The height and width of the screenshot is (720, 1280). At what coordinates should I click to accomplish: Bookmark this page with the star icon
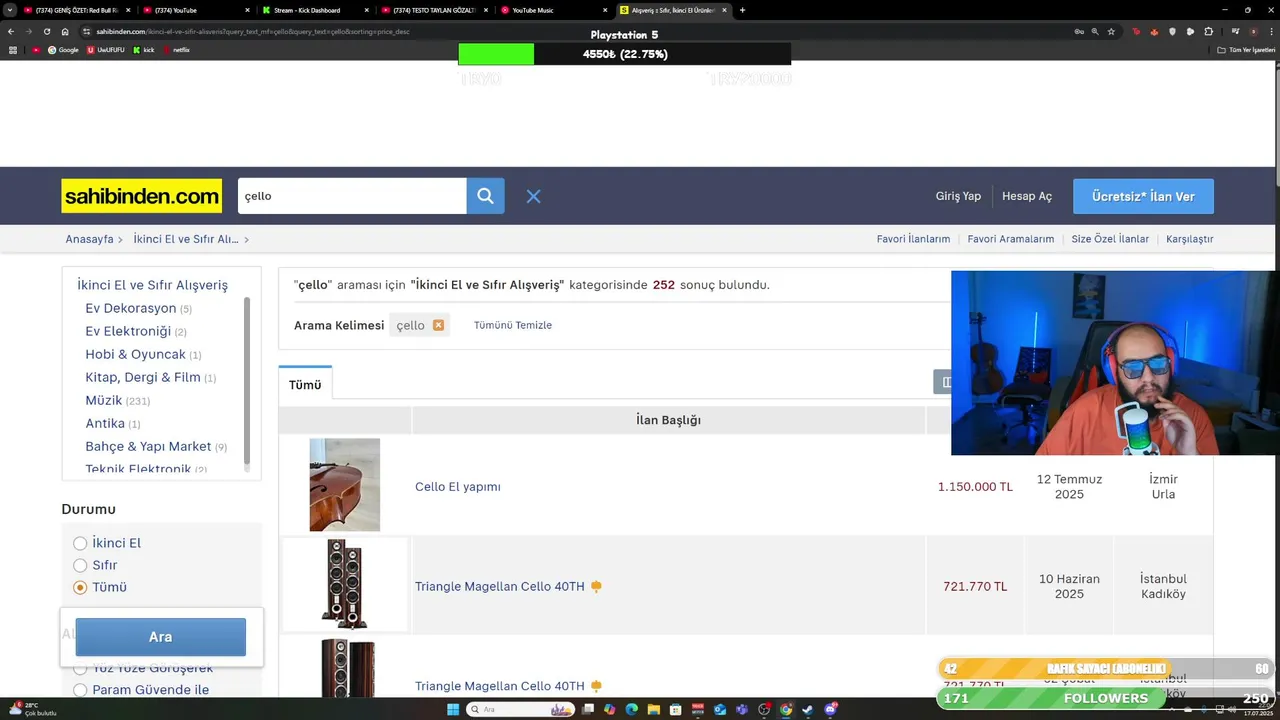tap(1111, 32)
